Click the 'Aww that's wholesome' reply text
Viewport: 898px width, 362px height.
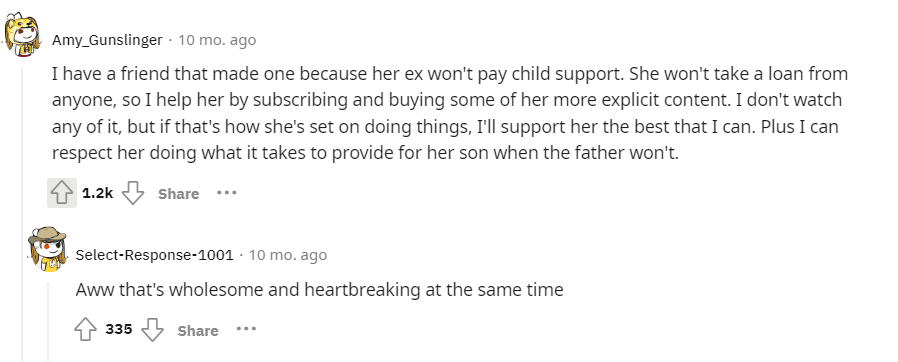click(x=320, y=290)
